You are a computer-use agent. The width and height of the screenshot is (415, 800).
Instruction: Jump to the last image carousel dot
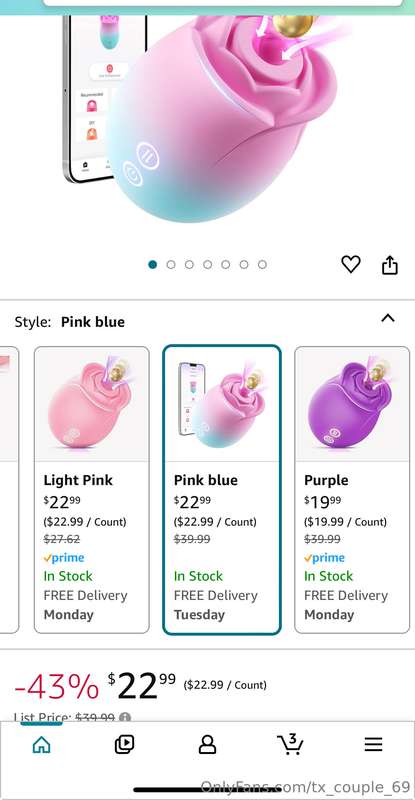[262, 264]
